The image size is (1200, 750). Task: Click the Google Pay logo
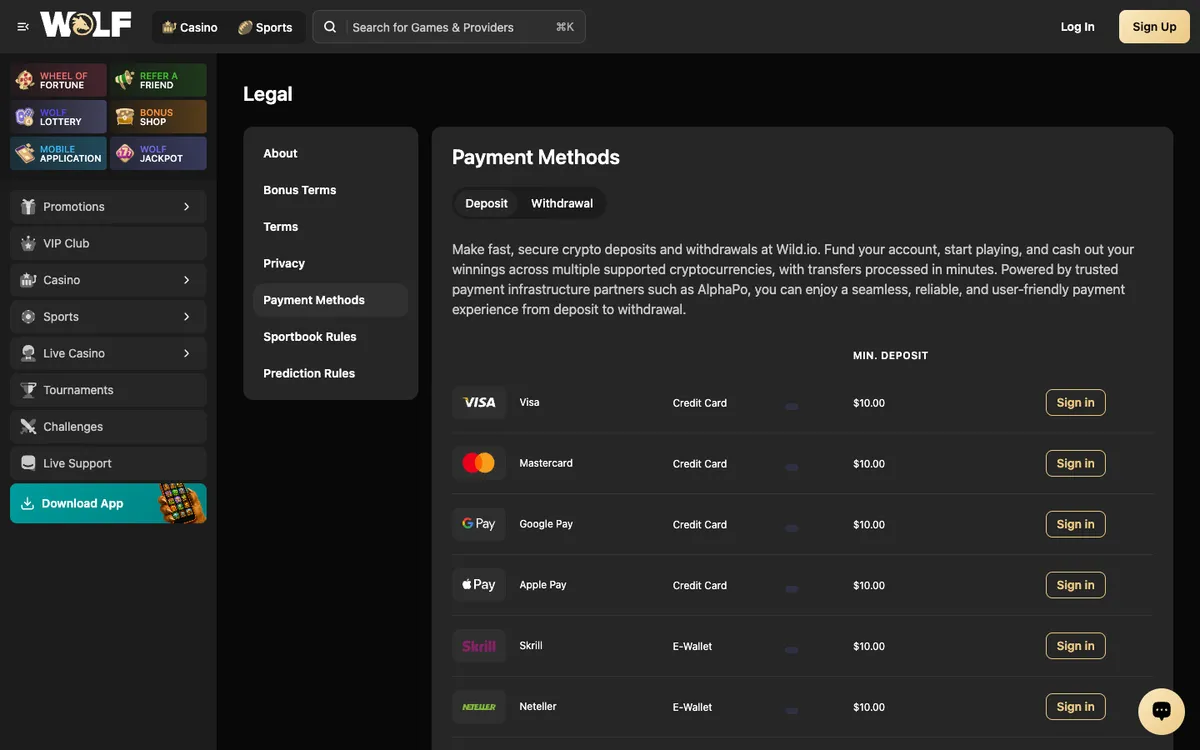(x=479, y=524)
